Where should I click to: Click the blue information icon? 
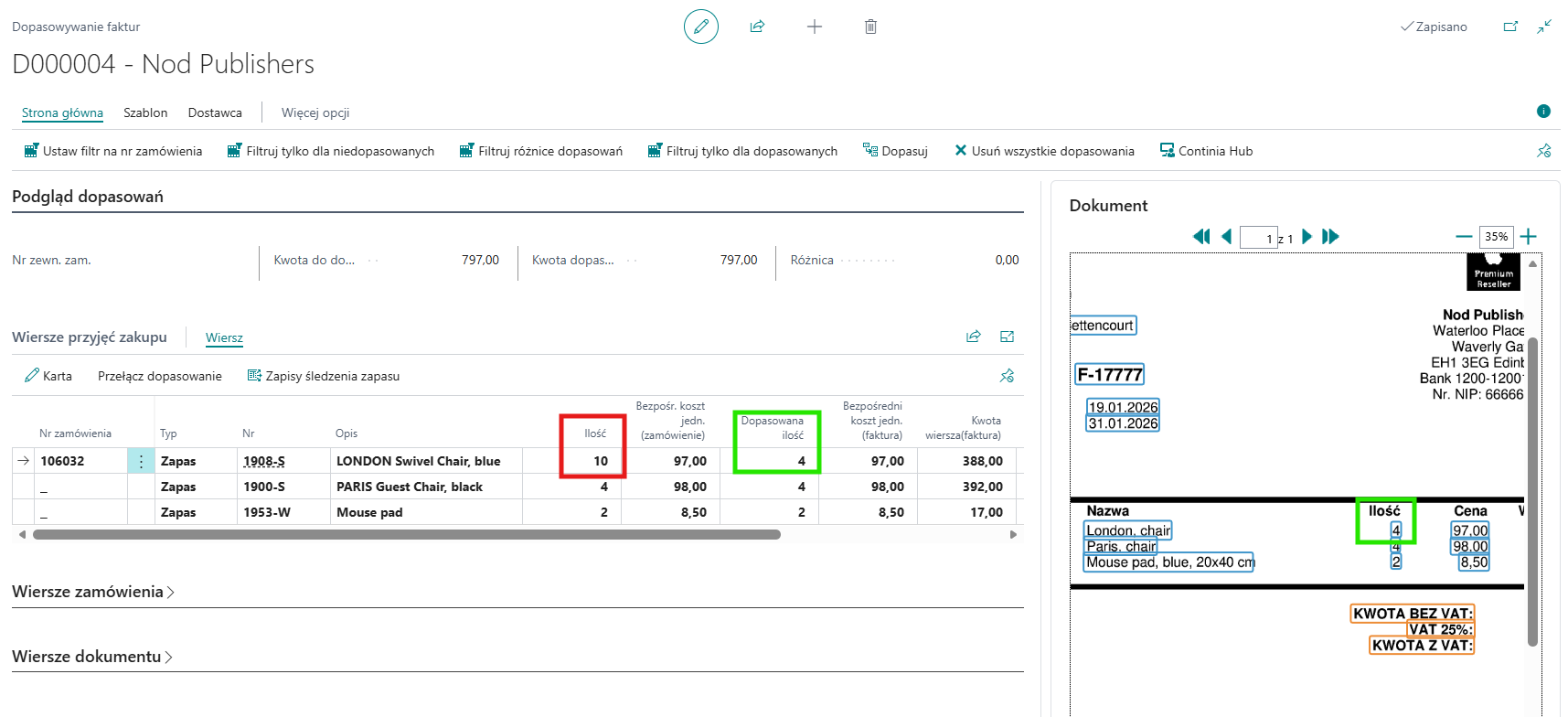point(1543,112)
